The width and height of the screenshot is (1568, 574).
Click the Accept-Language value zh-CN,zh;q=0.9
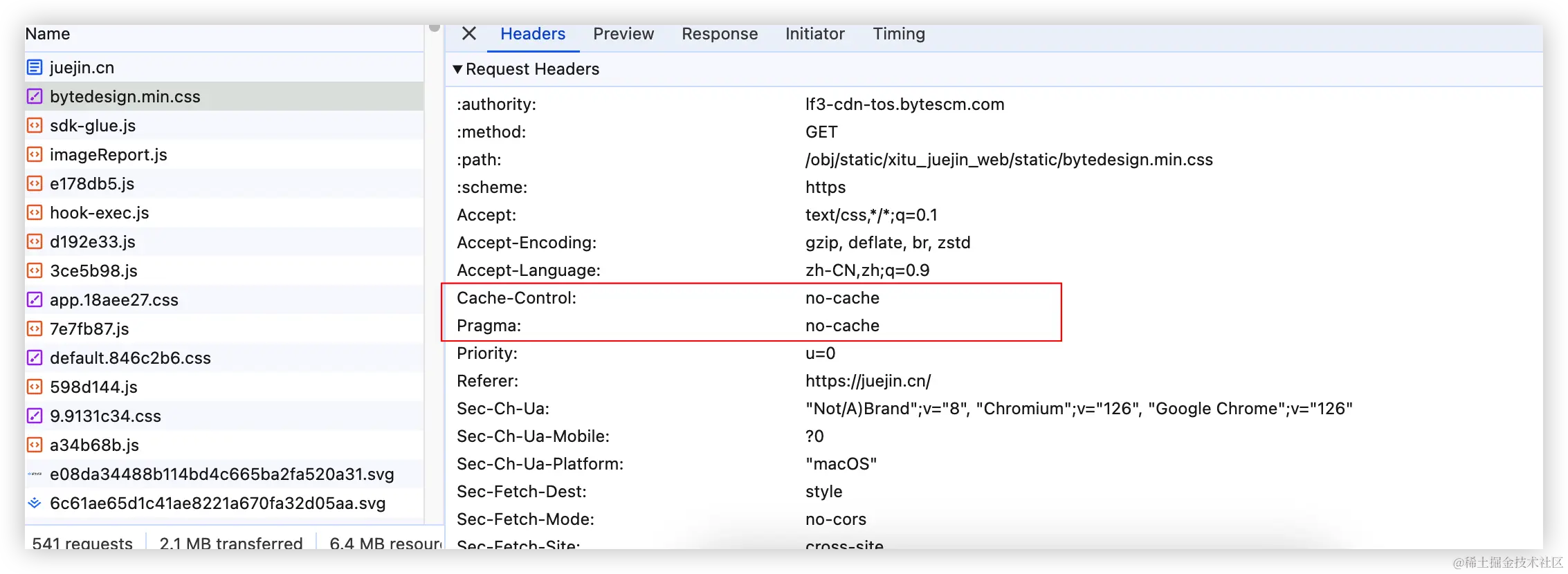867,270
